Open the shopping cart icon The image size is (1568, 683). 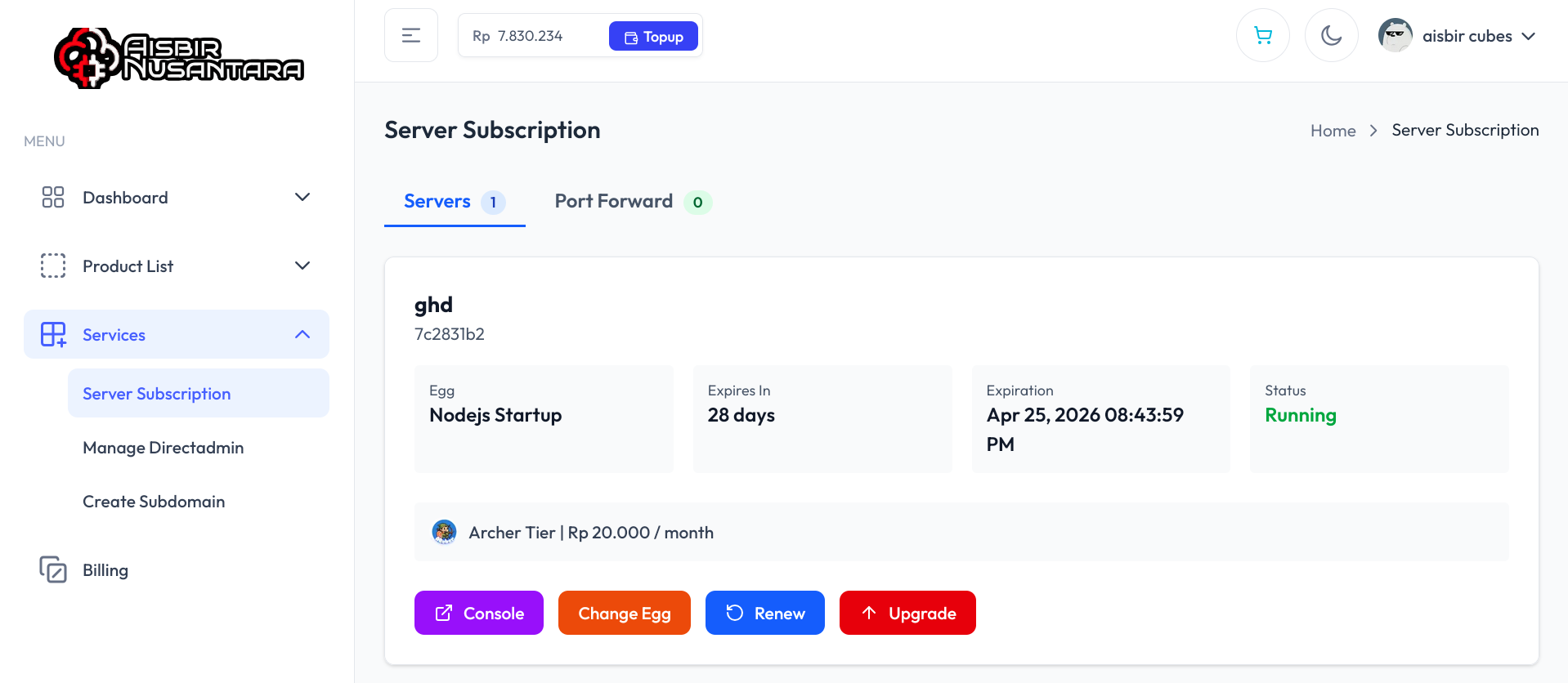pyautogui.click(x=1263, y=35)
